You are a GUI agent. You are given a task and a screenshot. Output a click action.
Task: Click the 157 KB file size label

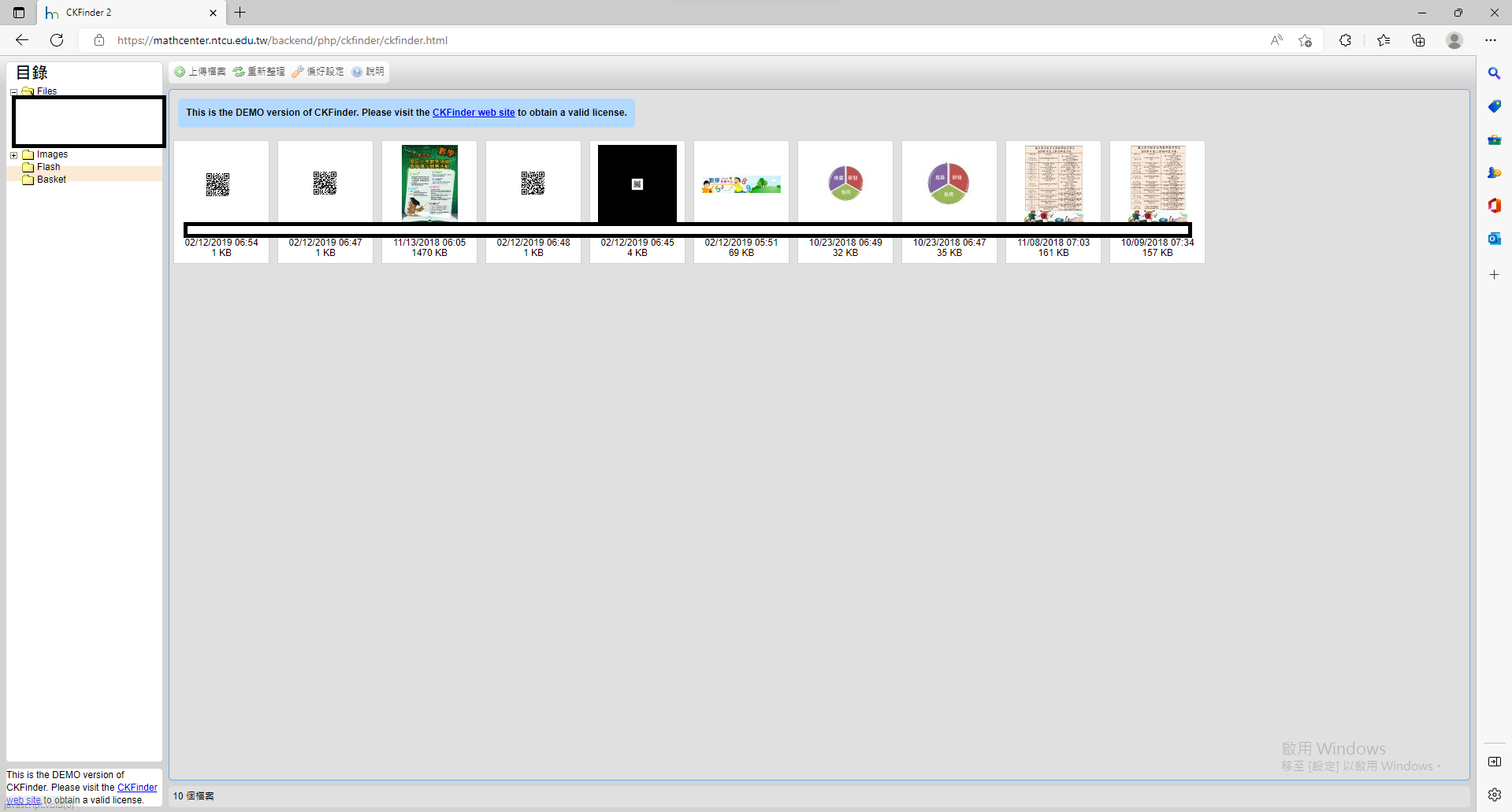pos(1157,253)
